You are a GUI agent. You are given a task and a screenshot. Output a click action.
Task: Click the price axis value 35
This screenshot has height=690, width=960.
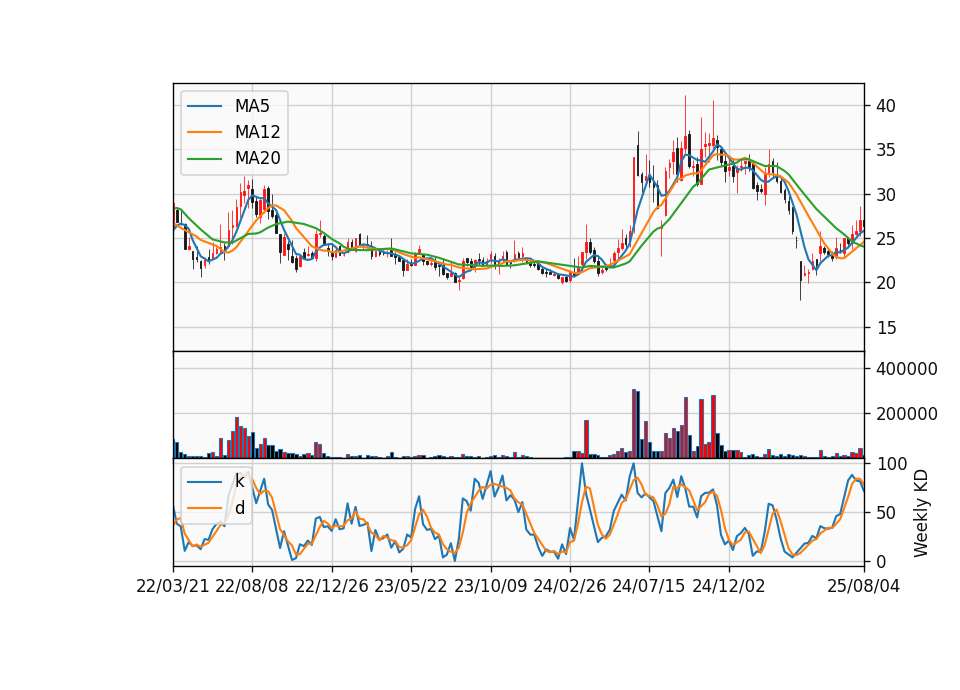(886, 151)
